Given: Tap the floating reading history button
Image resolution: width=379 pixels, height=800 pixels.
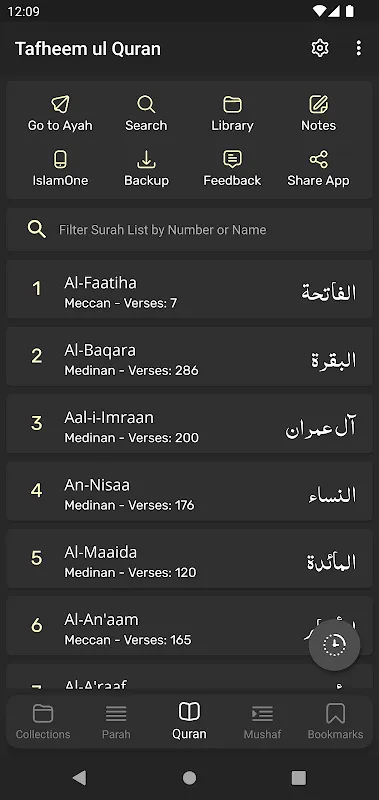Looking at the screenshot, I should tap(335, 645).
